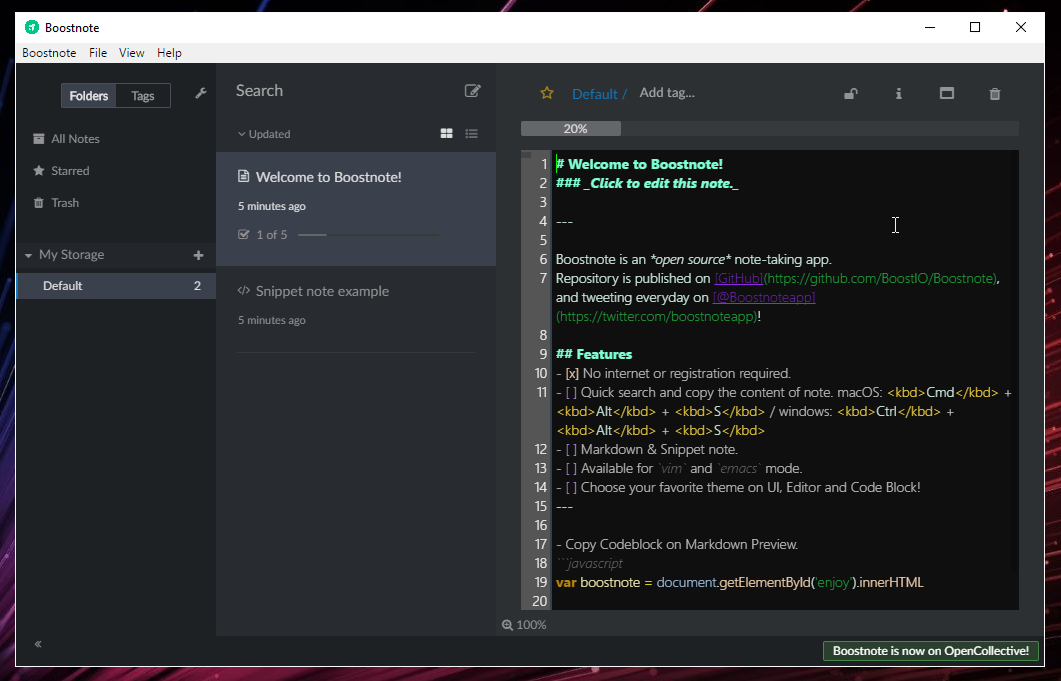1061x681 pixels.
Task: Open the Welcome to Boostnote! note
Action: pos(356,208)
